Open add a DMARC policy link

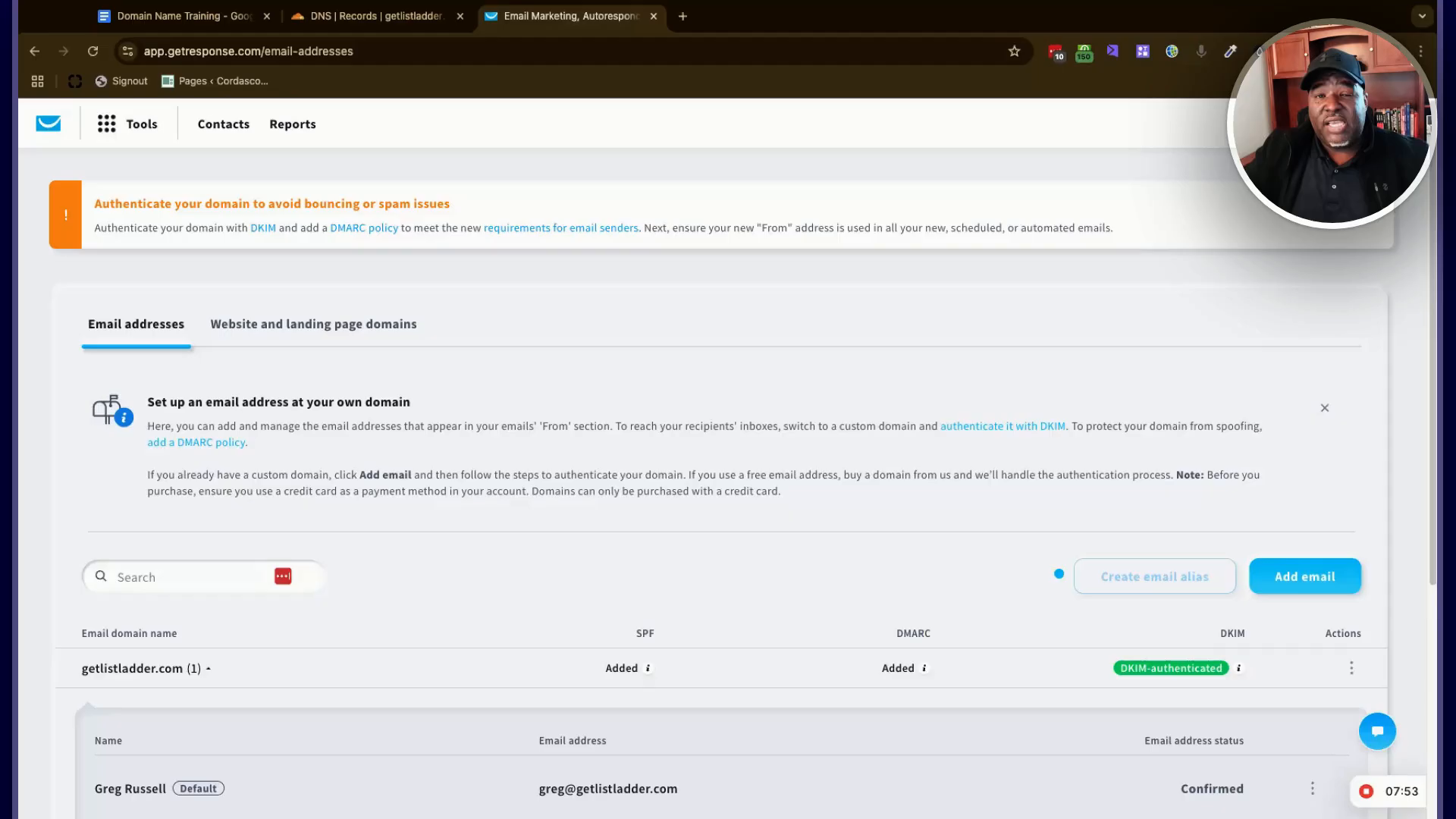(196, 442)
